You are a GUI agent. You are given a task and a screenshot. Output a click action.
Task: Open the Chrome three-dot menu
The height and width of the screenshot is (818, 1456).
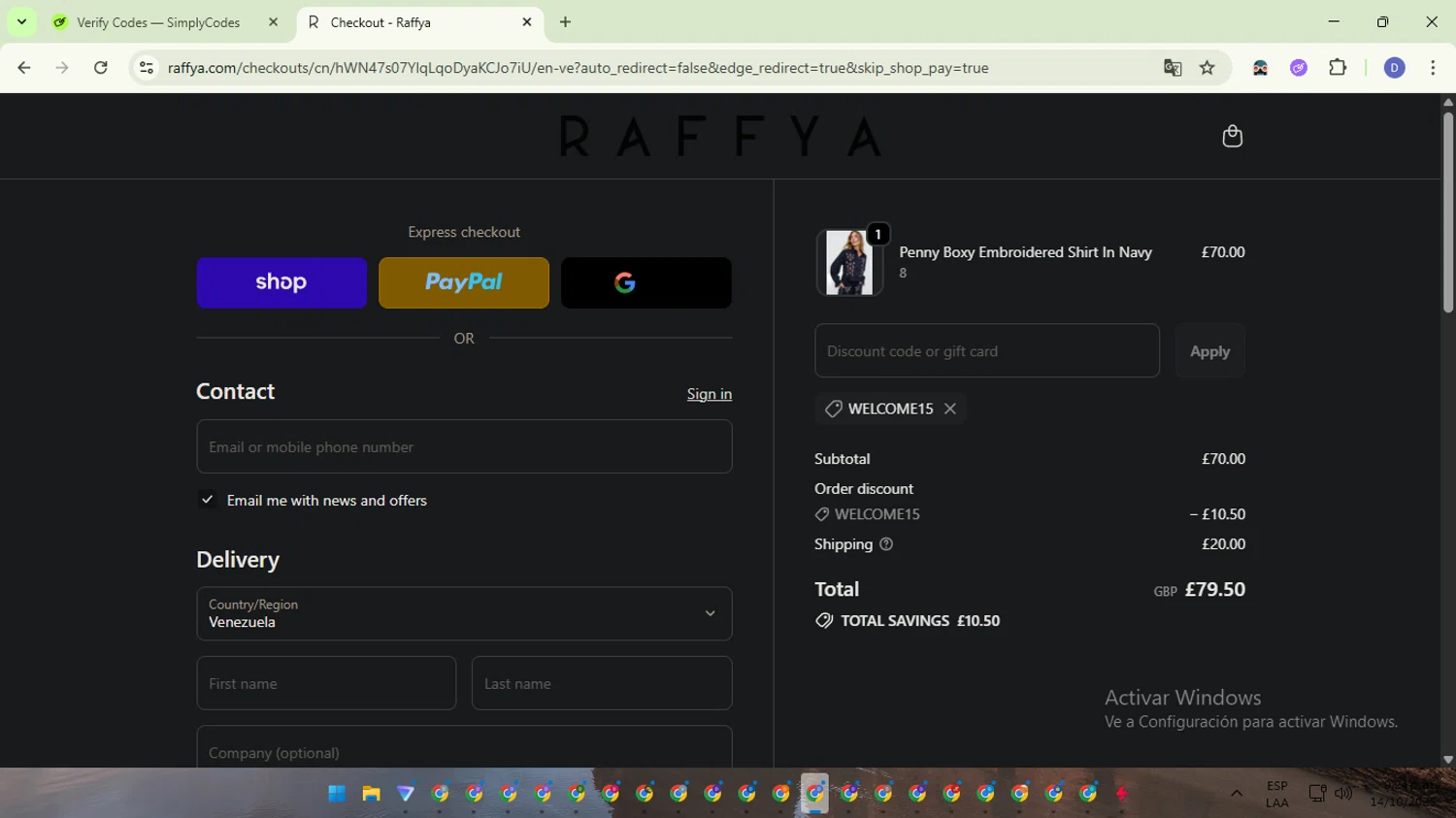pos(1433,68)
